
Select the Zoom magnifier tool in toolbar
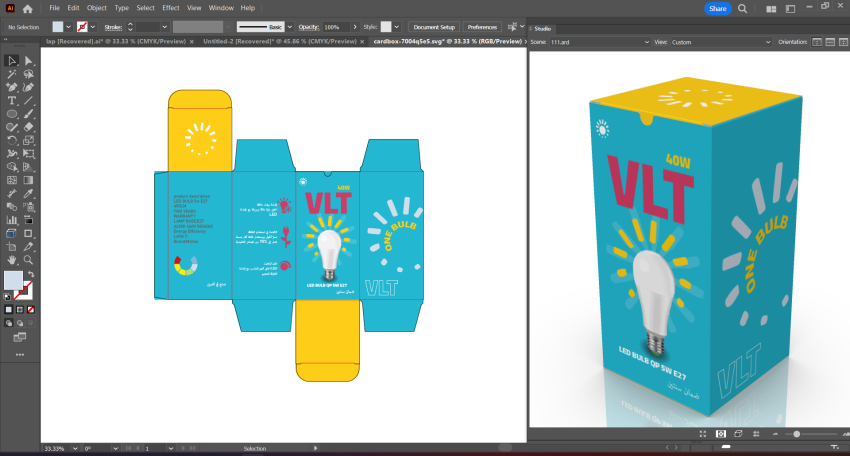point(29,259)
